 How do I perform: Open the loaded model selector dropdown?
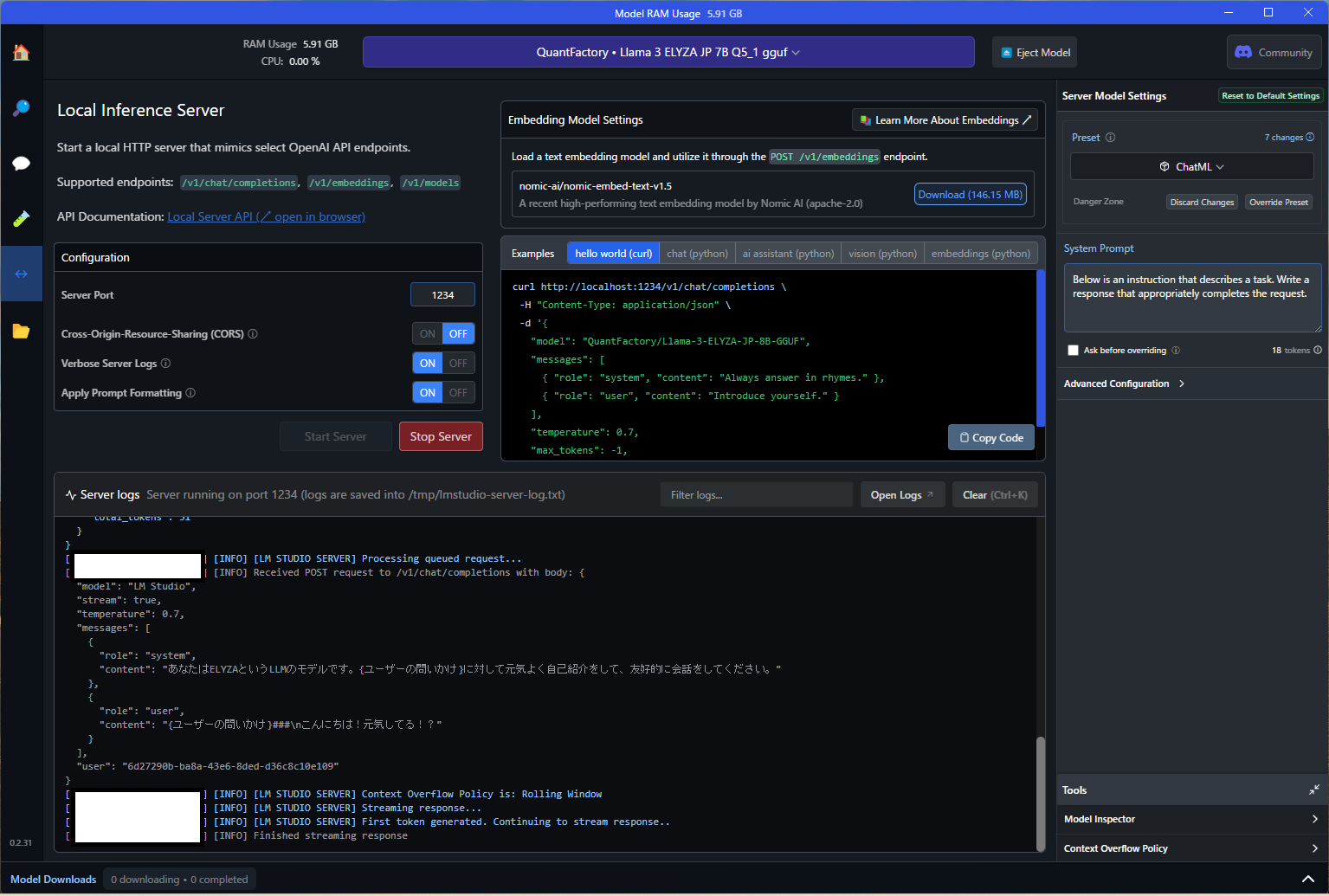[x=668, y=52]
